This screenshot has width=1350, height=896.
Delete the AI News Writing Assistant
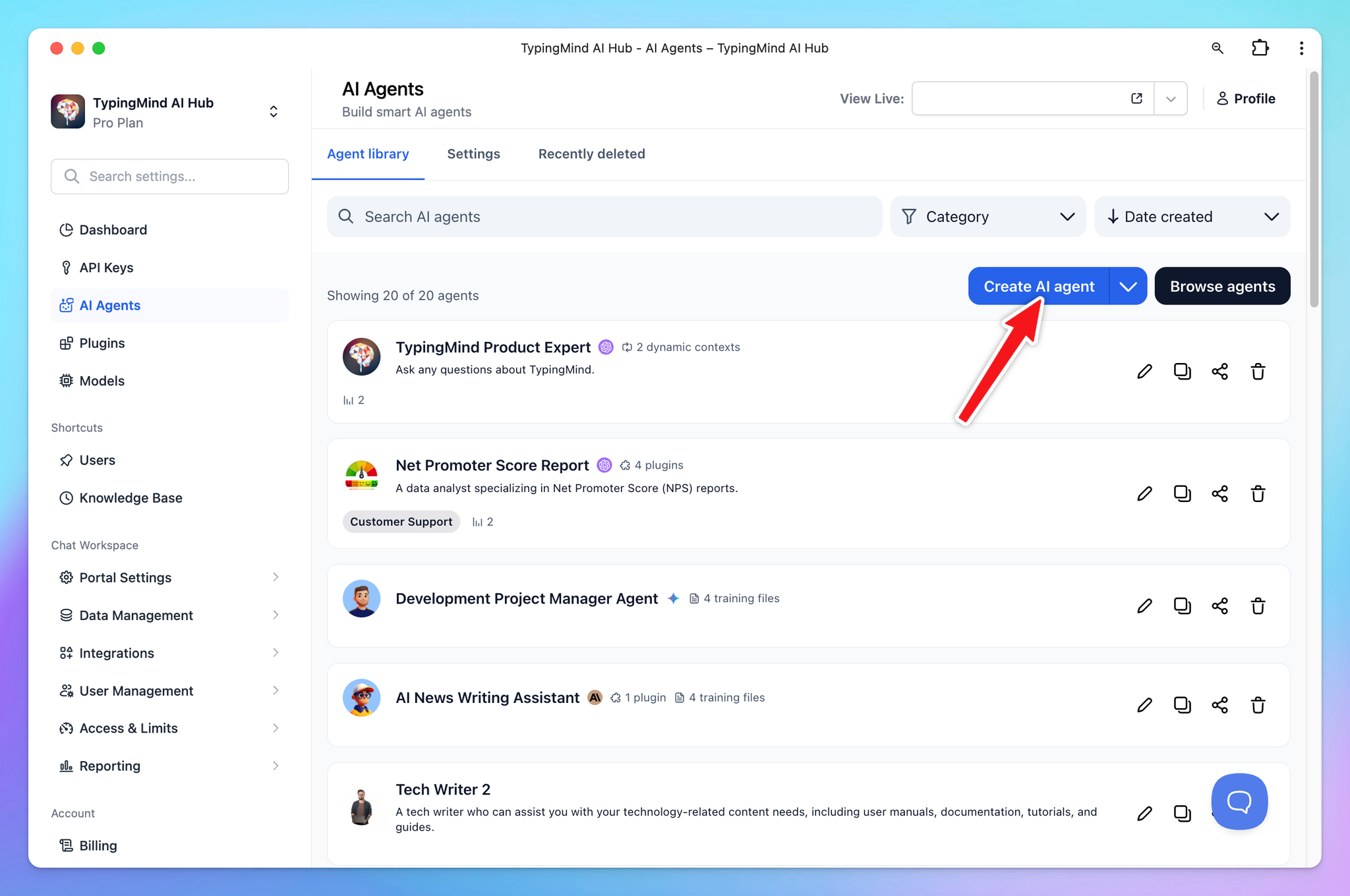click(x=1258, y=705)
